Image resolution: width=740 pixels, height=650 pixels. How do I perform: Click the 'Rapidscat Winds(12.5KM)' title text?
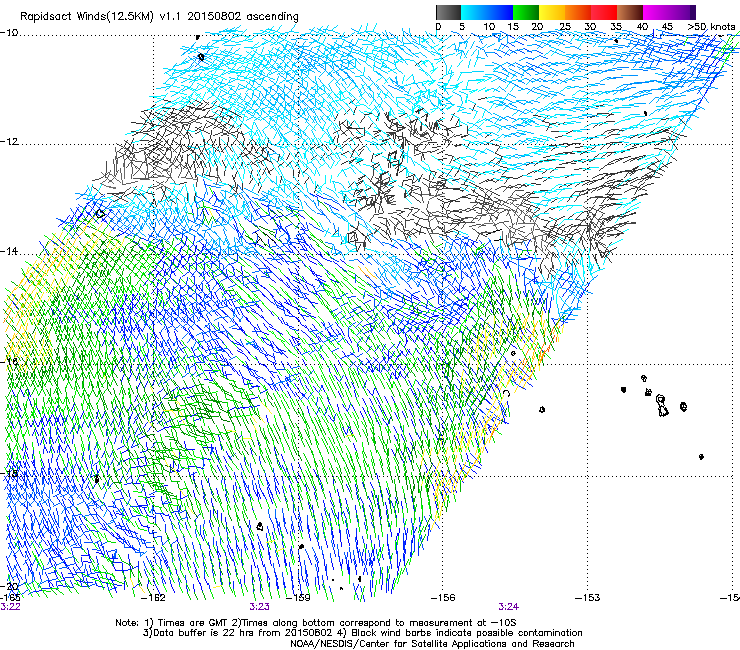(x=87, y=17)
